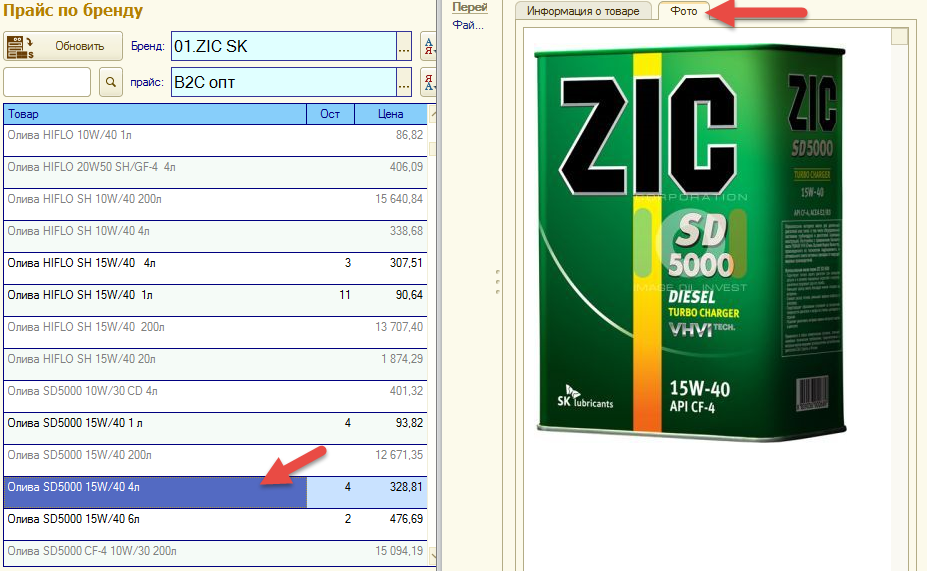Click the price list scrollbar up arrow
The image size is (927, 571).
pyautogui.click(x=432, y=114)
